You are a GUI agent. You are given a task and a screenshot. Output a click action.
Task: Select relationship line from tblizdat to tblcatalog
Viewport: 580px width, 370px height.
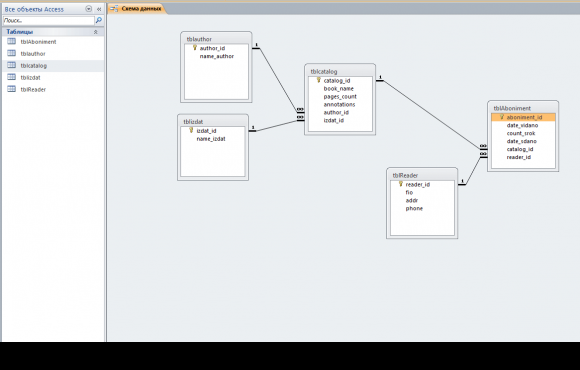click(x=276, y=125)
